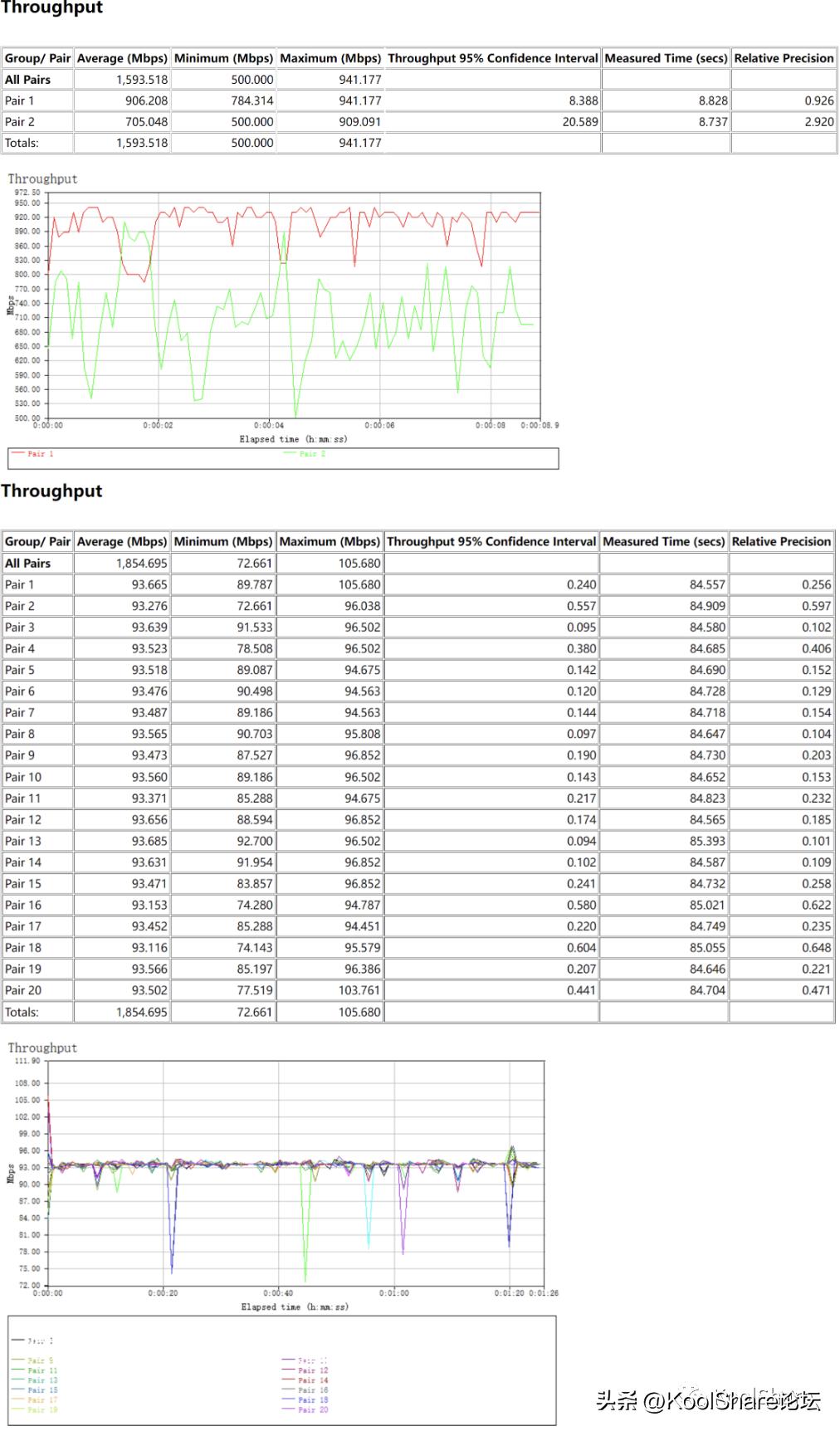Click the Pair 19 legend entry

click(35, 1409)
